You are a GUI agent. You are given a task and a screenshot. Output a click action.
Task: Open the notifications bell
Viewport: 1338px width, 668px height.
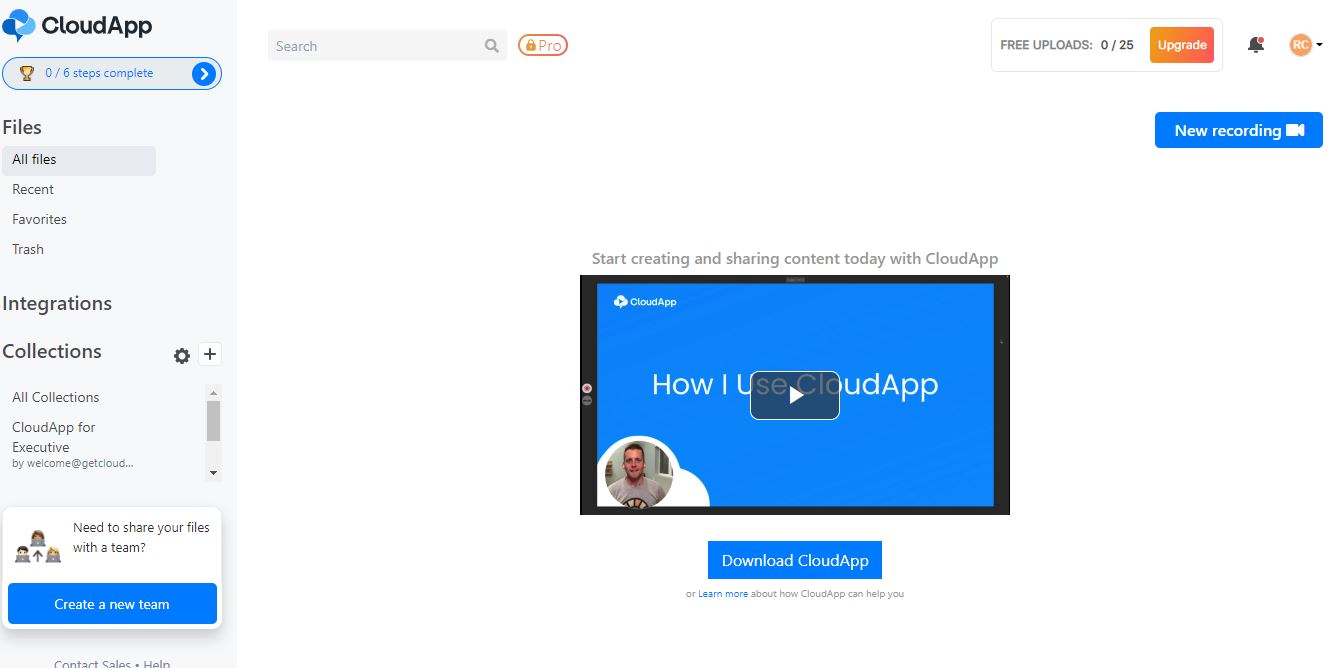(x=1256, y=45)
